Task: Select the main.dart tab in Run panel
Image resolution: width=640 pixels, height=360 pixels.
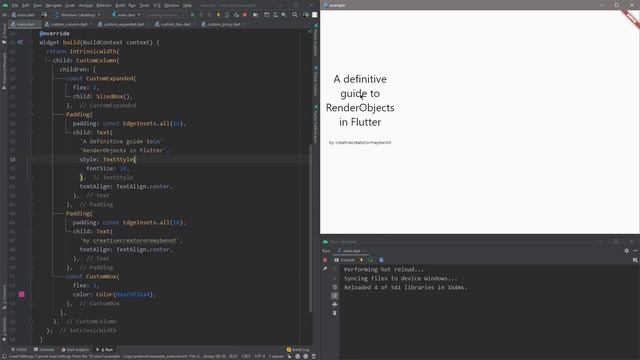Action: click(351, 251)
